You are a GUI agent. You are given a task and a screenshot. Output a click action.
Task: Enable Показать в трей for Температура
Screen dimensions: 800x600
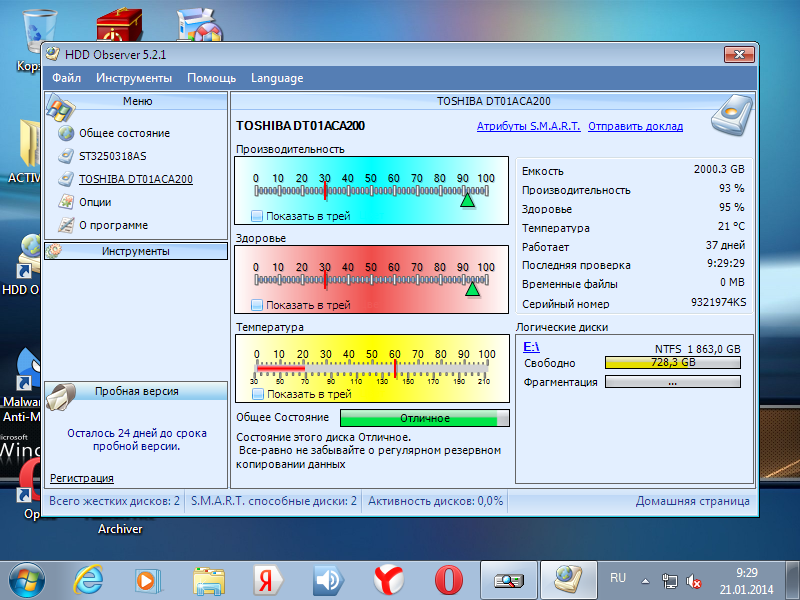(258, 394)
